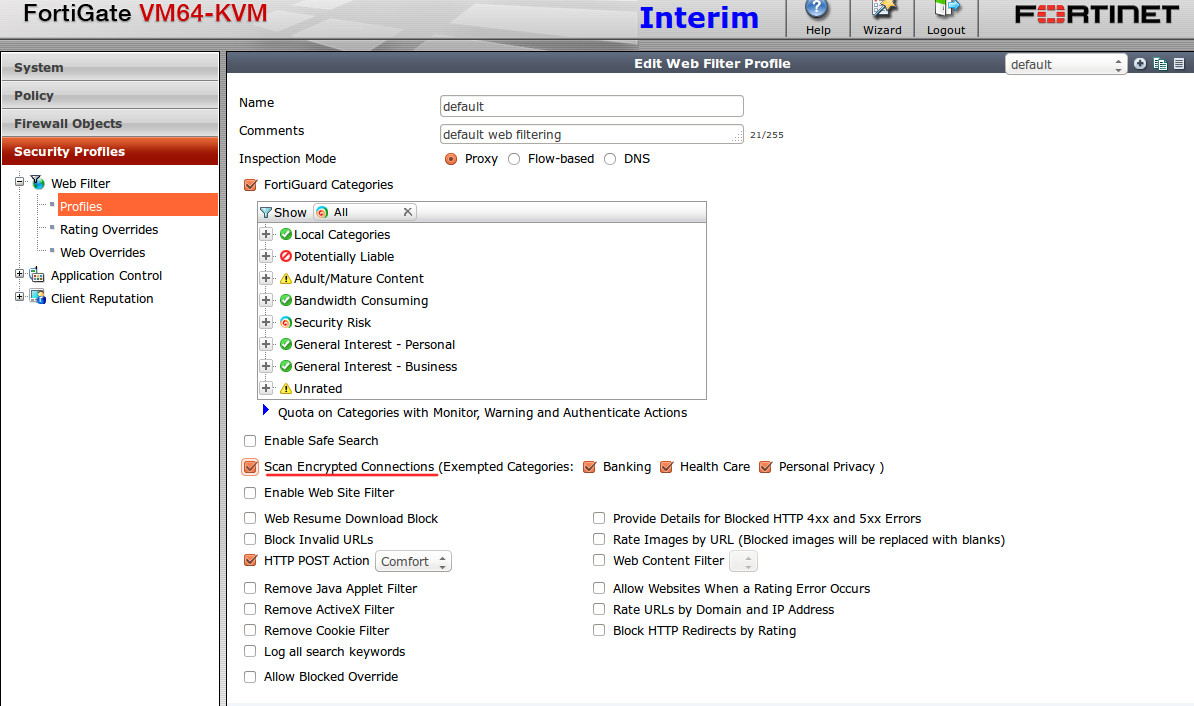Image resolution: width=1194 pixels, height=706 pixels.
Task: Click General Interest - Business allow icon
Action: click(286, 366)
